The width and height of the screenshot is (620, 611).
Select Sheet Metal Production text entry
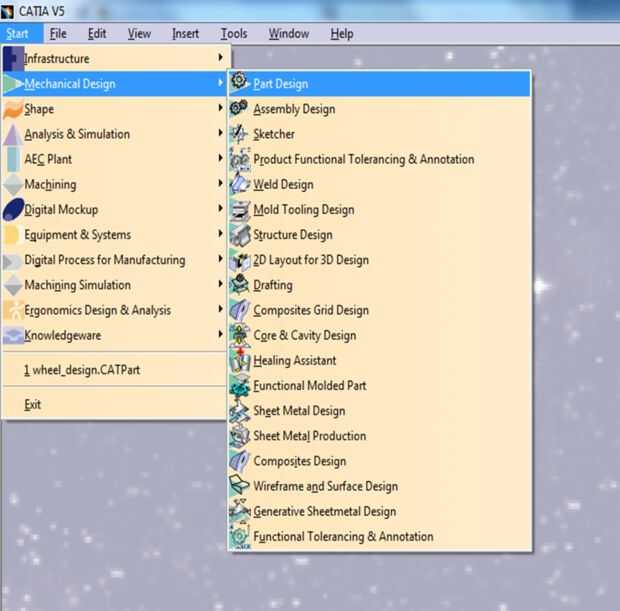(310, 436)
